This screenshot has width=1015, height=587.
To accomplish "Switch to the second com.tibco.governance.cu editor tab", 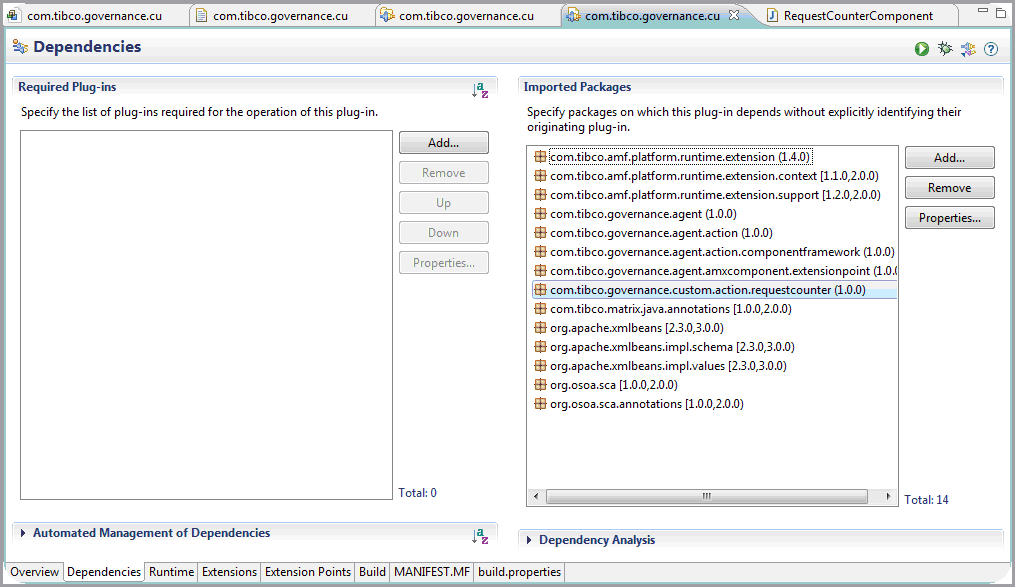I will pos(281,16).
